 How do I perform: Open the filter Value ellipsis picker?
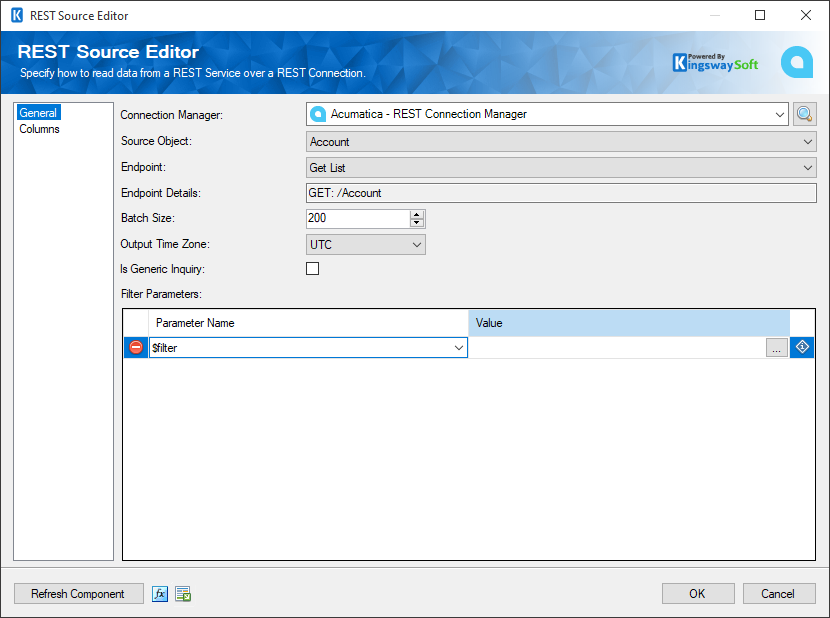(x=777, y=347)
